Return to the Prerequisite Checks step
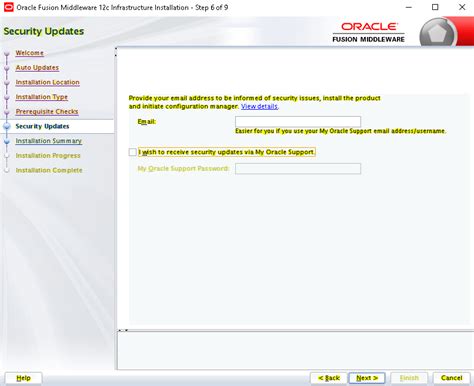This screenshot has width=474, height=386. pos(47,111)
